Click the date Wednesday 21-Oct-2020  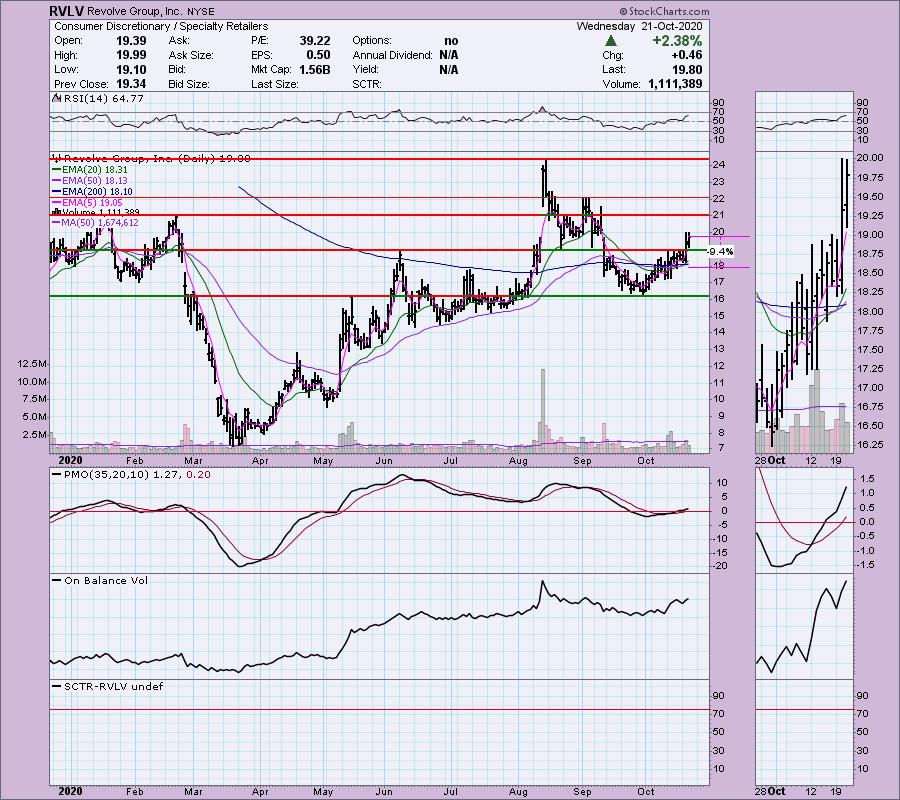coord(639,26)
